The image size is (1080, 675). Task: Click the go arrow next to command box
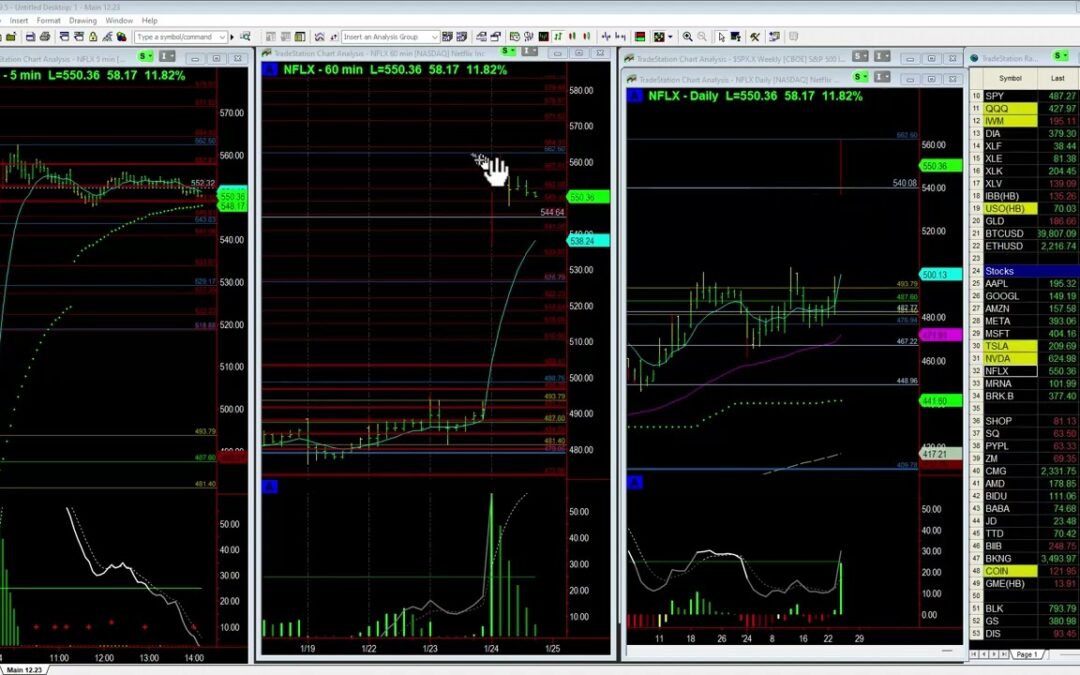pos(232,37)
